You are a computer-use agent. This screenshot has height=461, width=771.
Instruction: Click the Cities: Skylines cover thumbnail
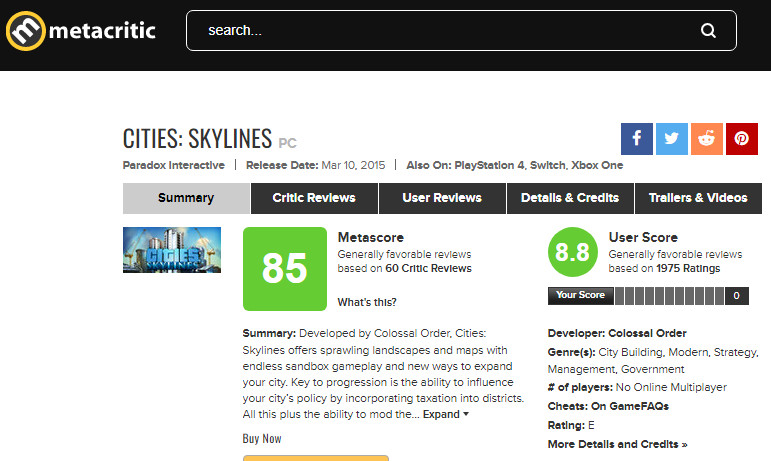click(172, 250)
